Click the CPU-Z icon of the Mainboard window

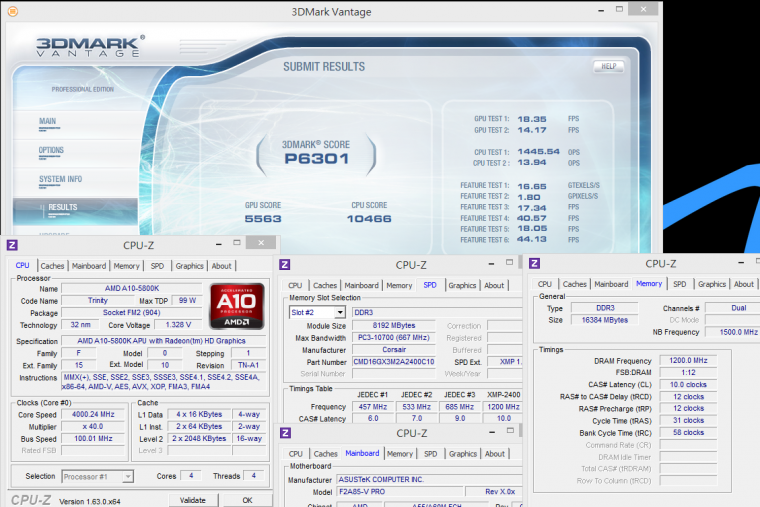click(285, 434)
